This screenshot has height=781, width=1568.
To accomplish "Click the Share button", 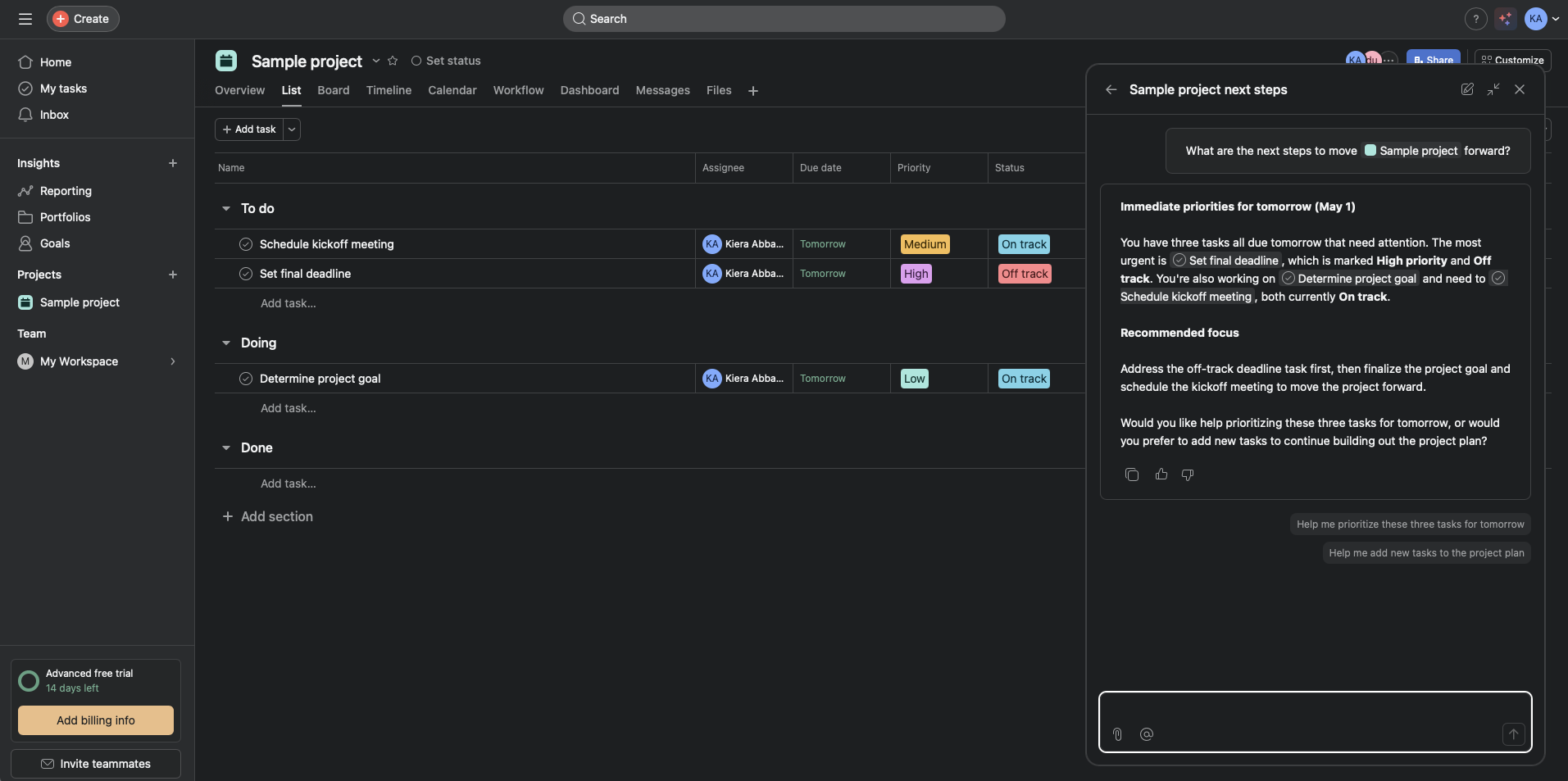I will point(1433,60).
